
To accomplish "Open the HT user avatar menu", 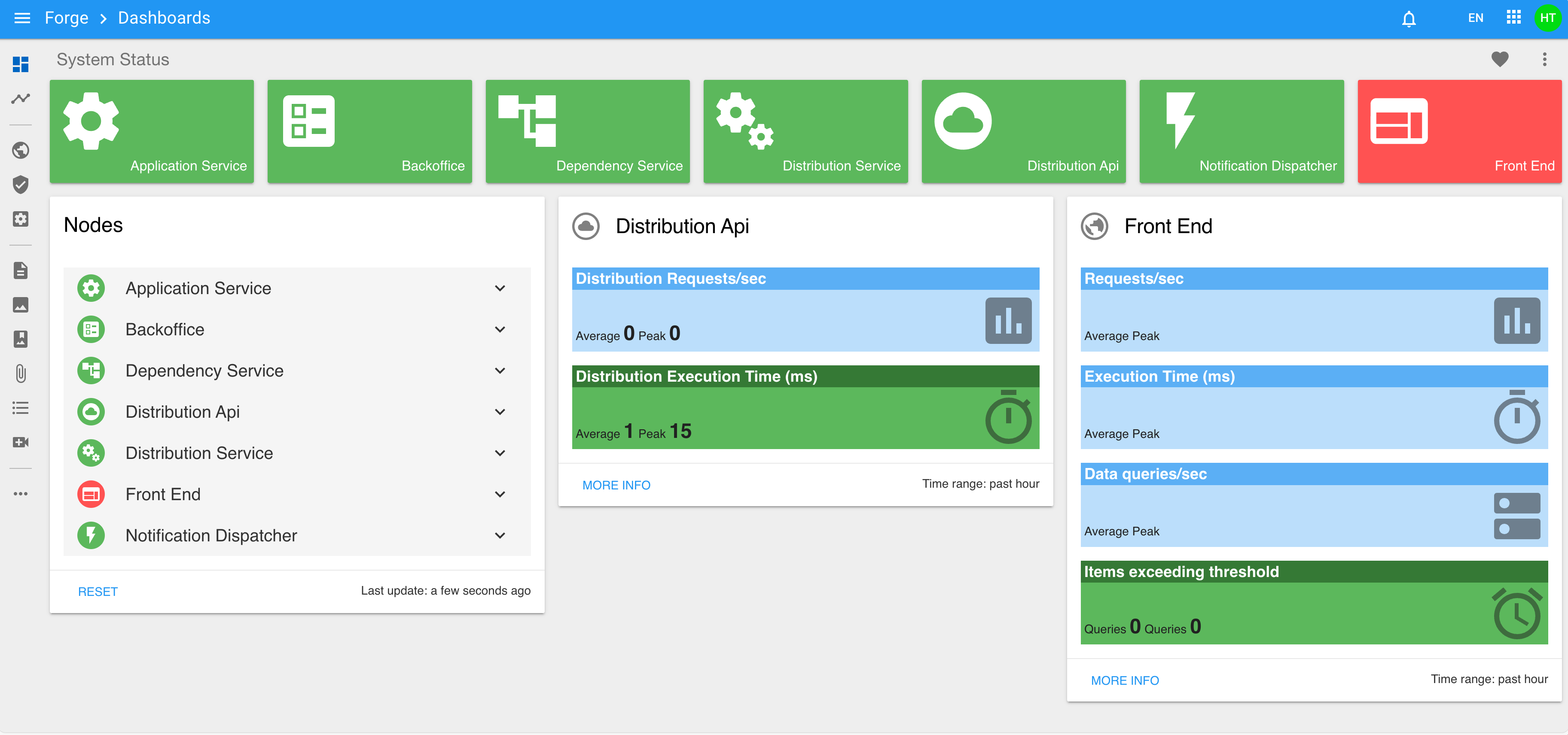I will (x=1547, y=18).
